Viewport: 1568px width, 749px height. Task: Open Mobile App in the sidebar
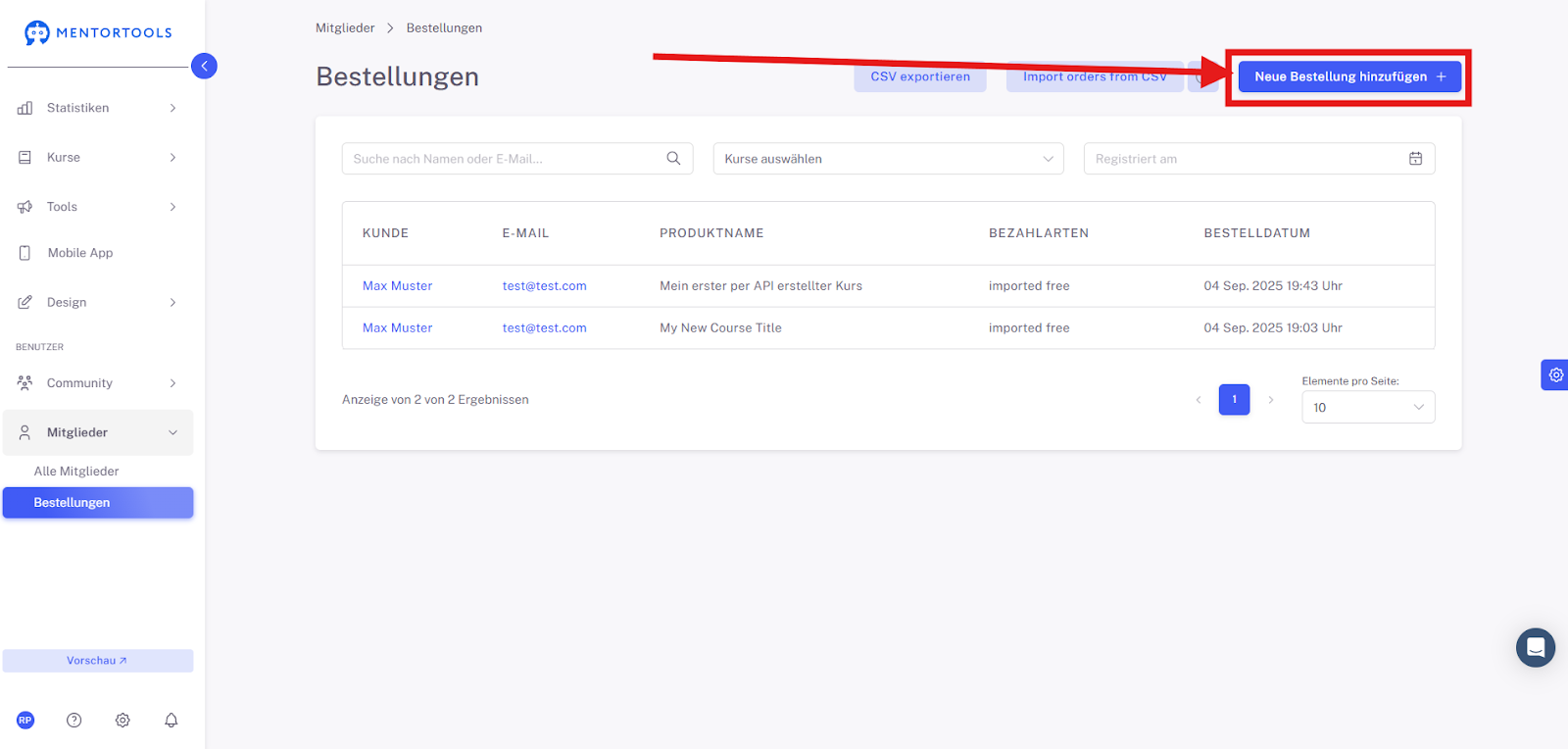coord(98,253)
